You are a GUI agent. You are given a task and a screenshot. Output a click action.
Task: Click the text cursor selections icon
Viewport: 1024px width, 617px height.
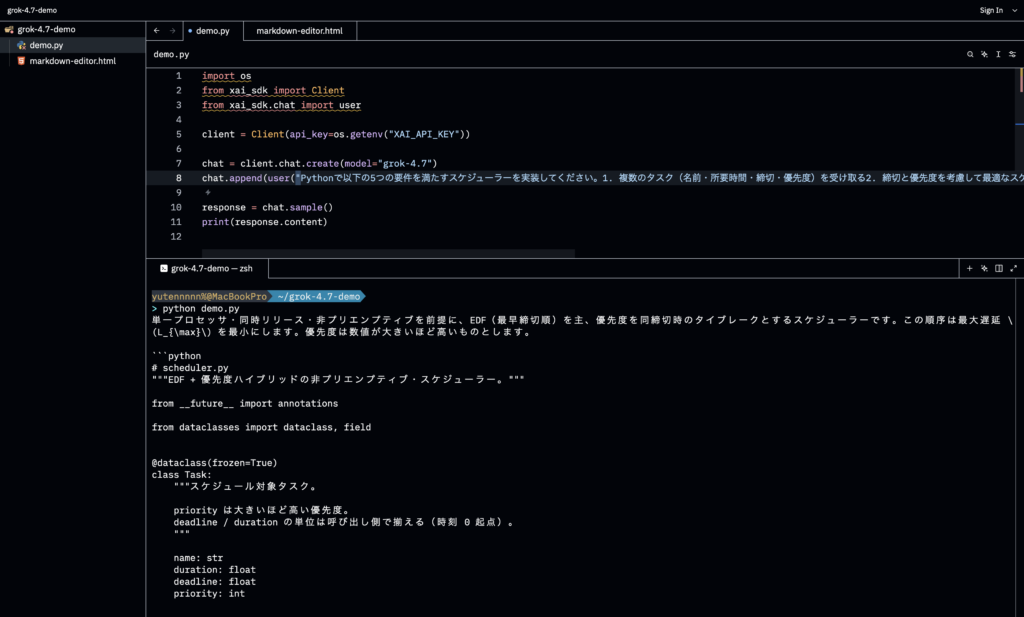click(998, 54)
